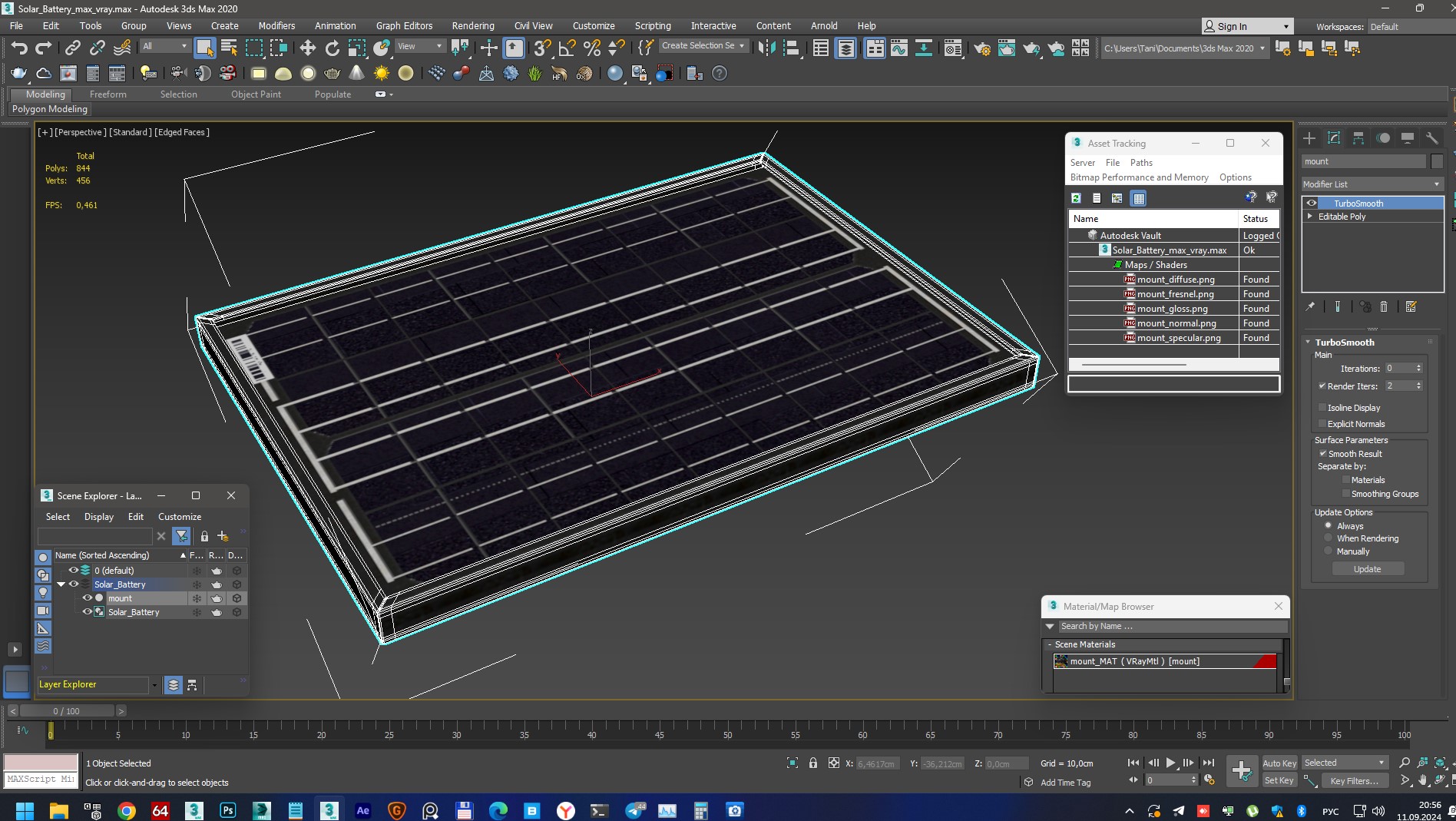Open the Rendering menu

(x=472, y=25)
